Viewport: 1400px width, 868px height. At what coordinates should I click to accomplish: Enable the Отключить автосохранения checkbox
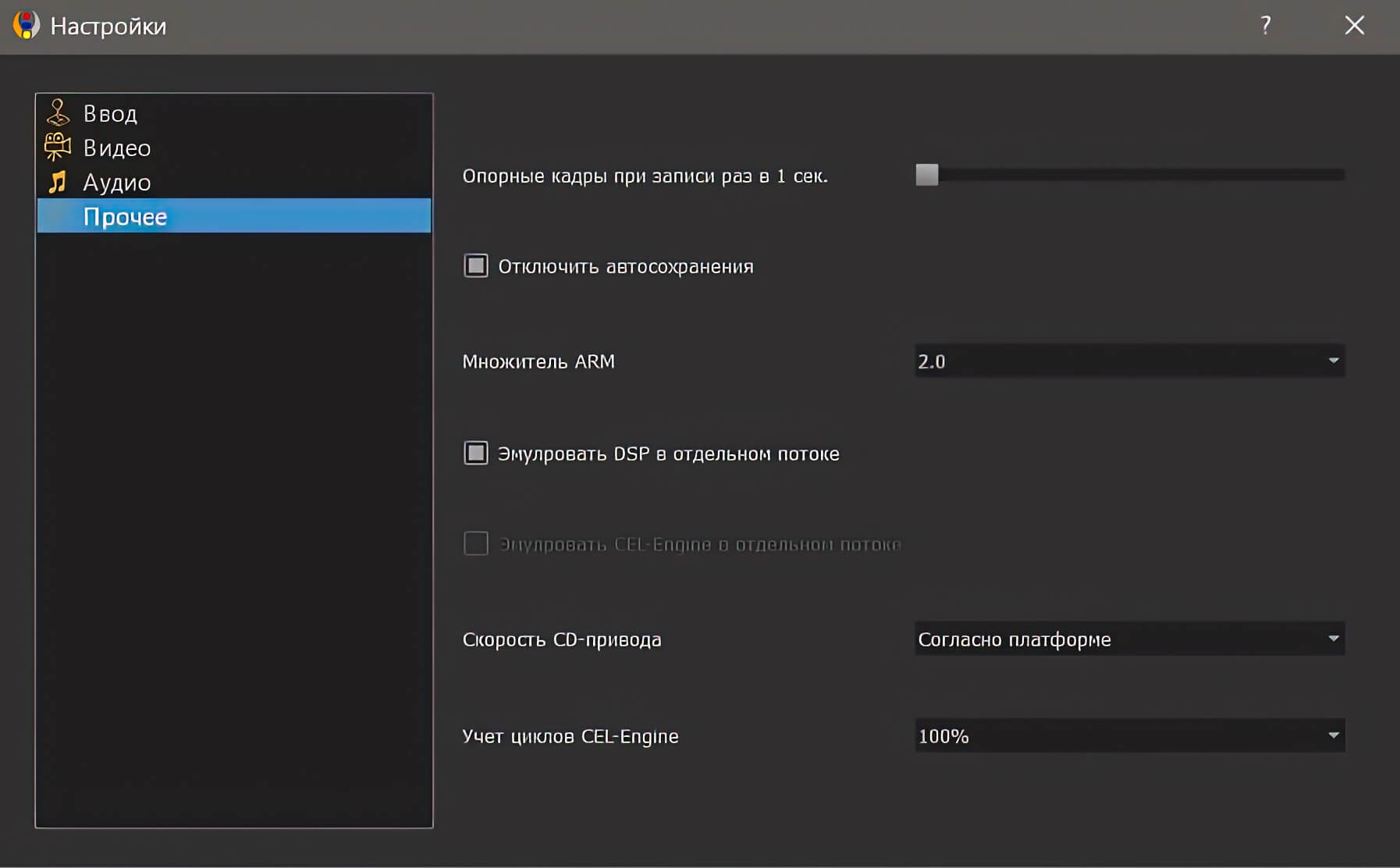pos(475,265)
